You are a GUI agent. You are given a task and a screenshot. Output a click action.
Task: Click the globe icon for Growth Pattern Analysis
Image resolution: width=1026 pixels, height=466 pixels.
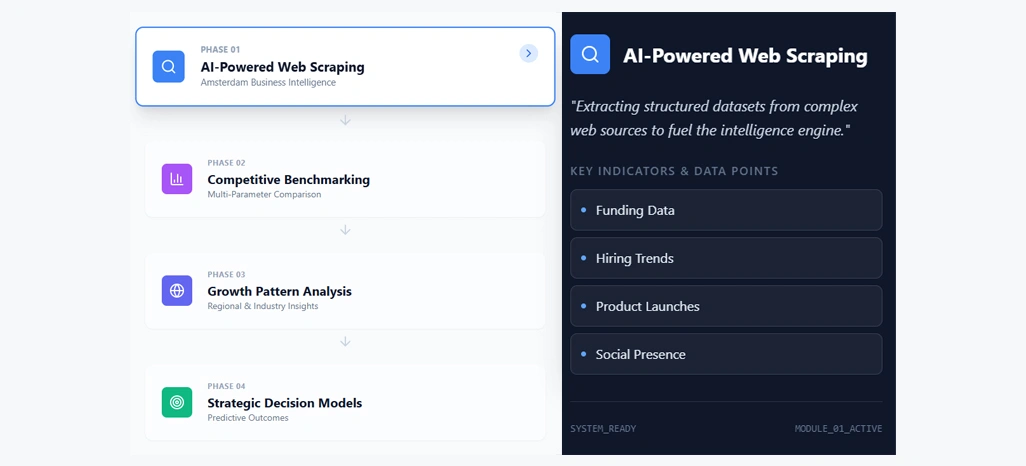pyautogui.click(x=177, y=291)
